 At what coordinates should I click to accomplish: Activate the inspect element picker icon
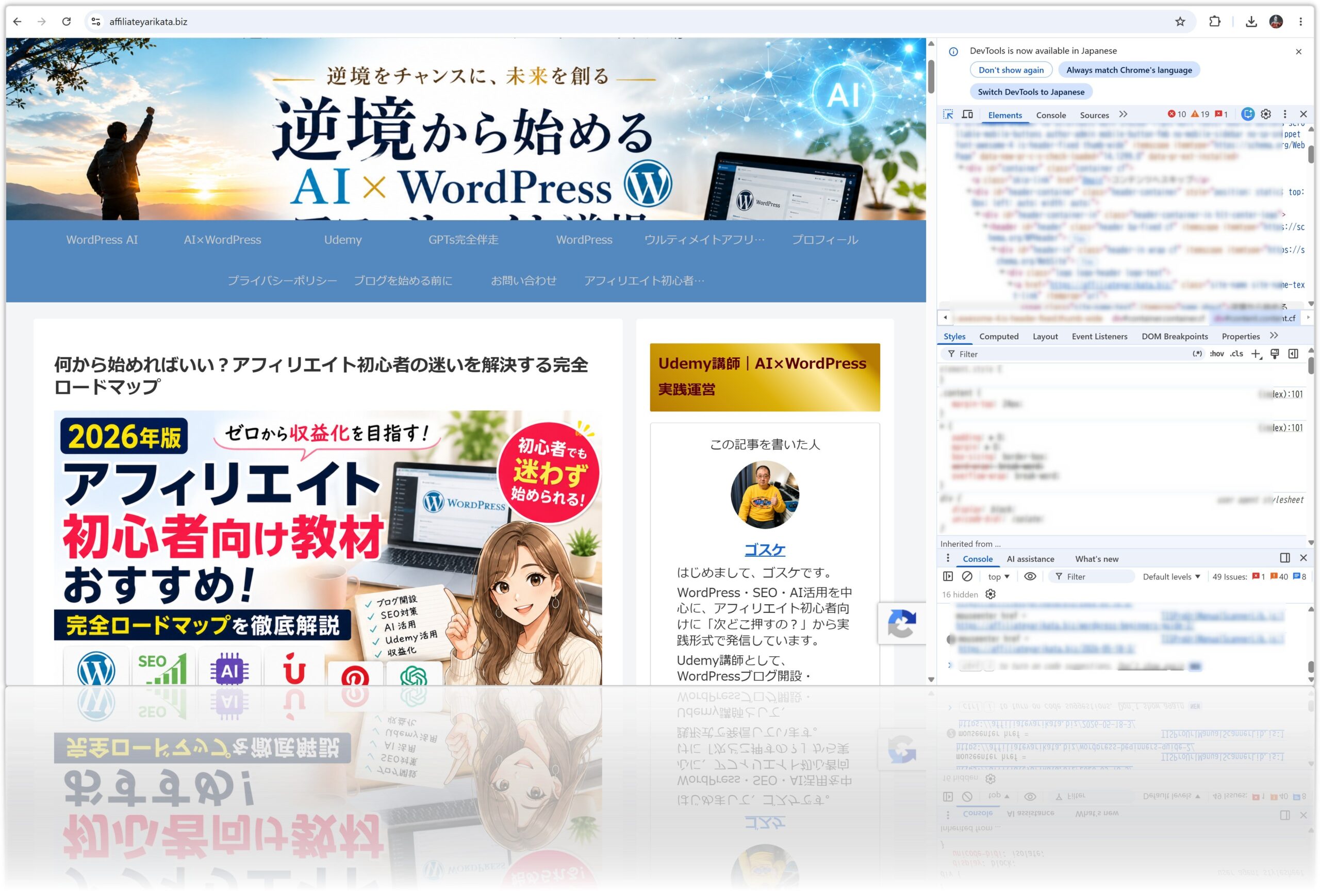[x=948, y=114]
